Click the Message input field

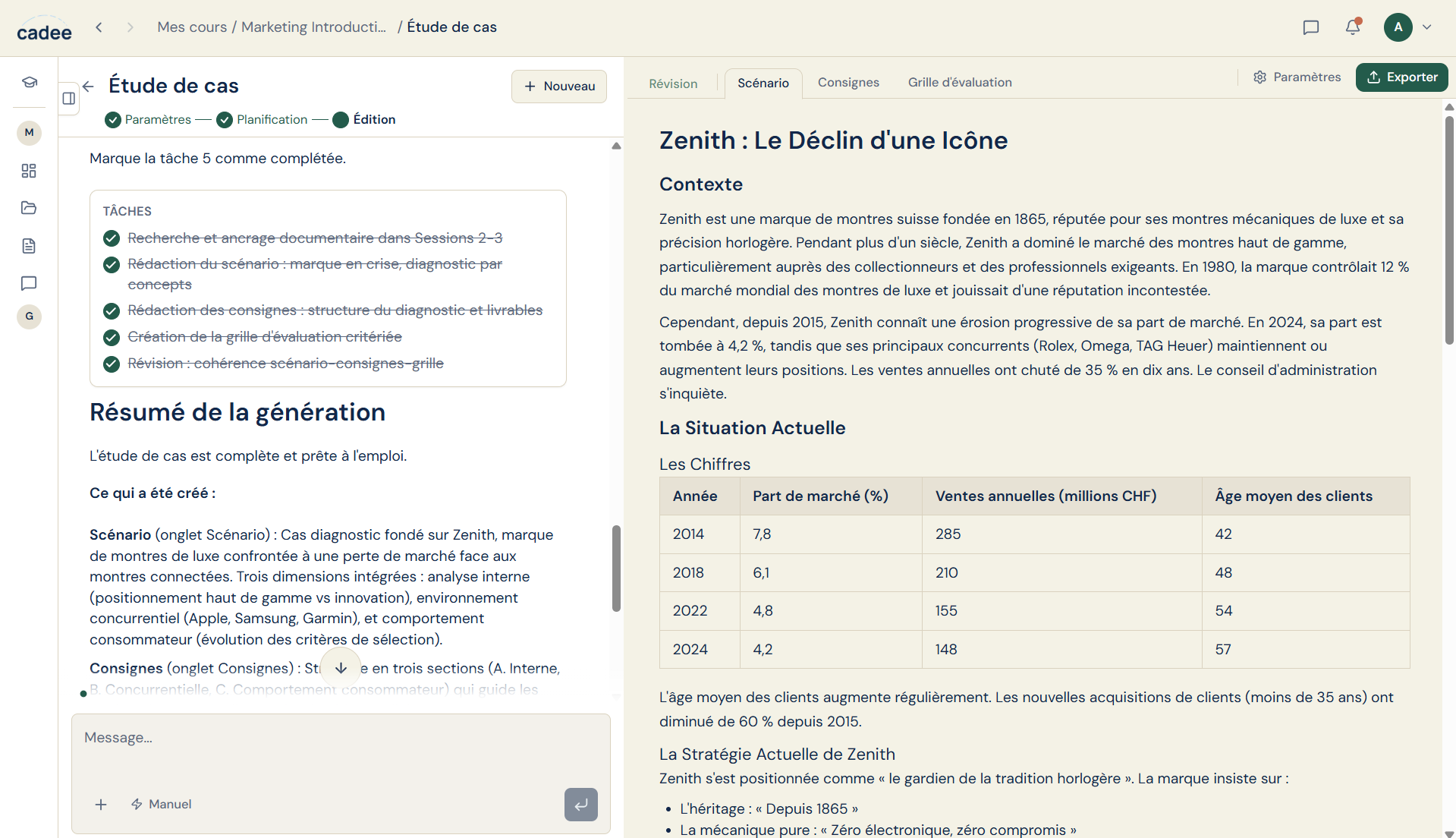(x=341, y=738)
